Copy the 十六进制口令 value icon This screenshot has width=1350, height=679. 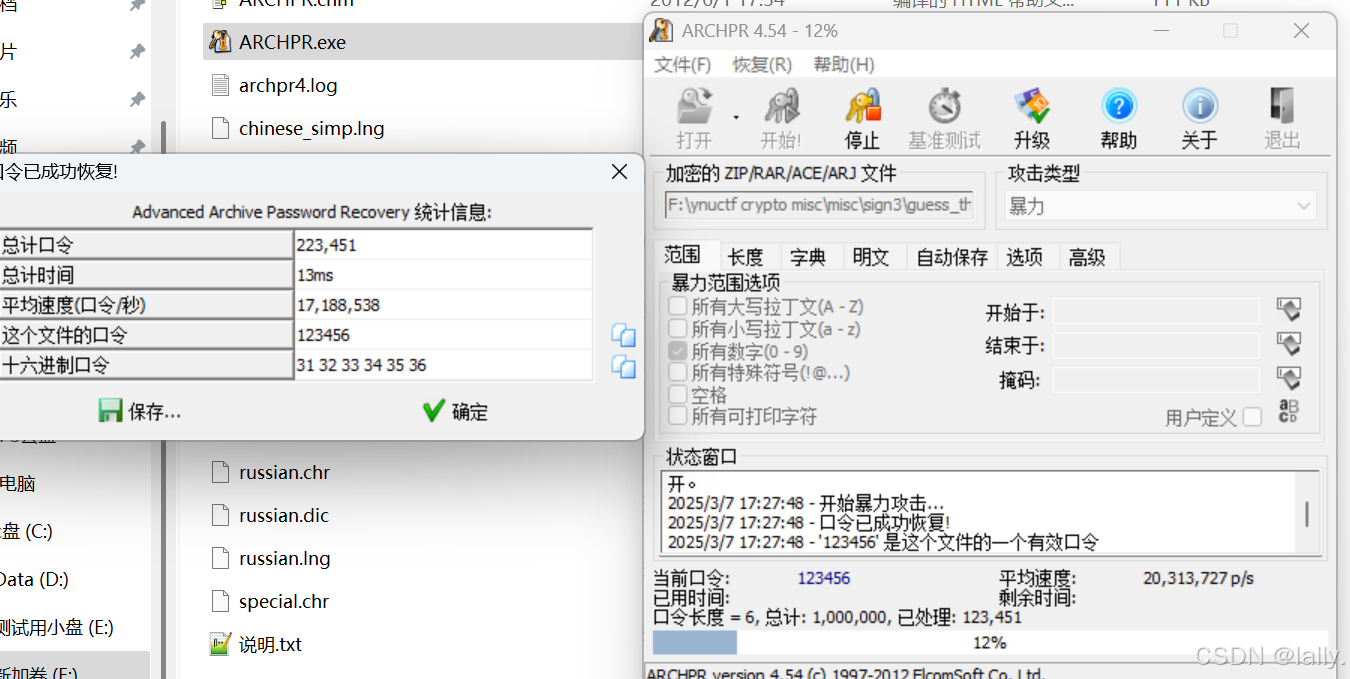click(623, 366)
